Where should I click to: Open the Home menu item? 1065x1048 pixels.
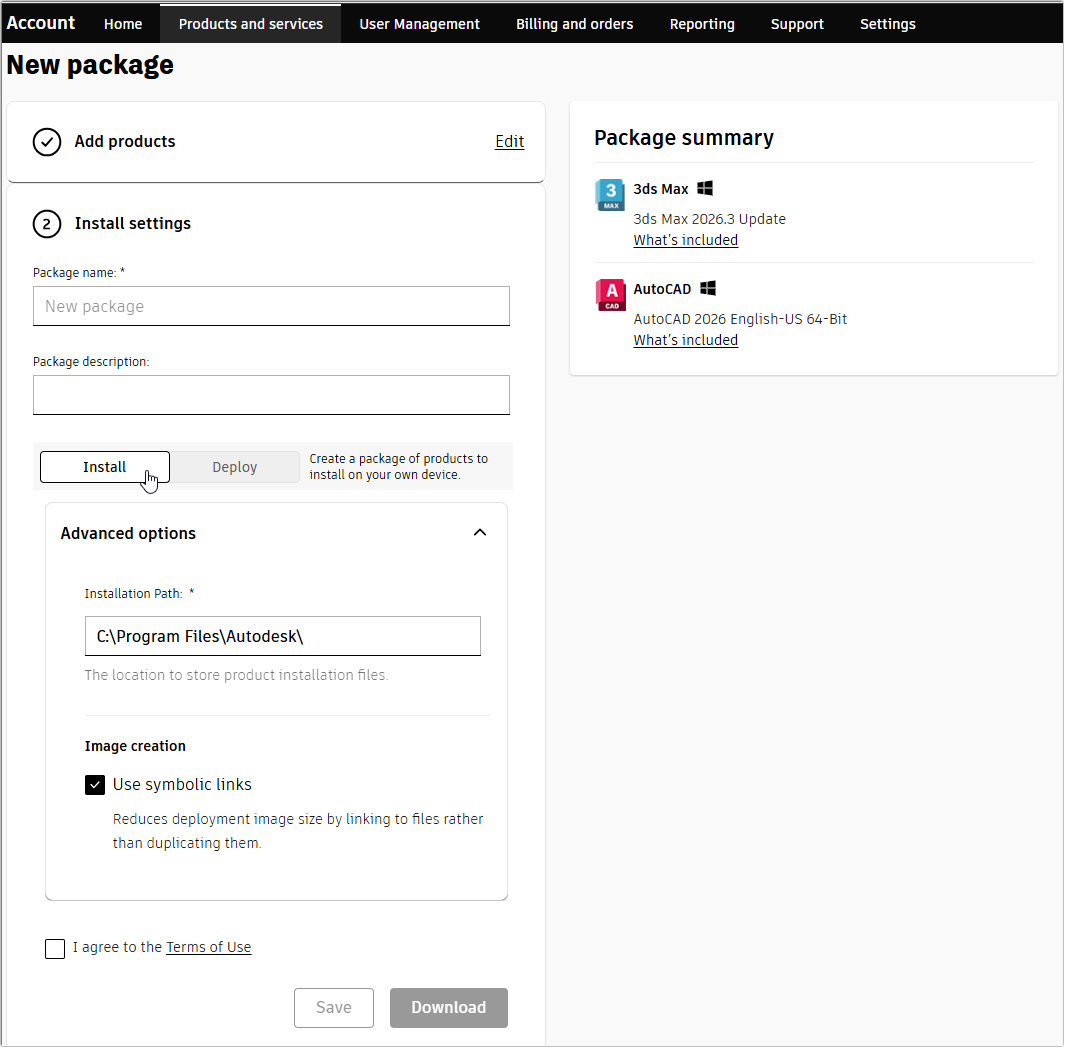click(x=122, y=23)
